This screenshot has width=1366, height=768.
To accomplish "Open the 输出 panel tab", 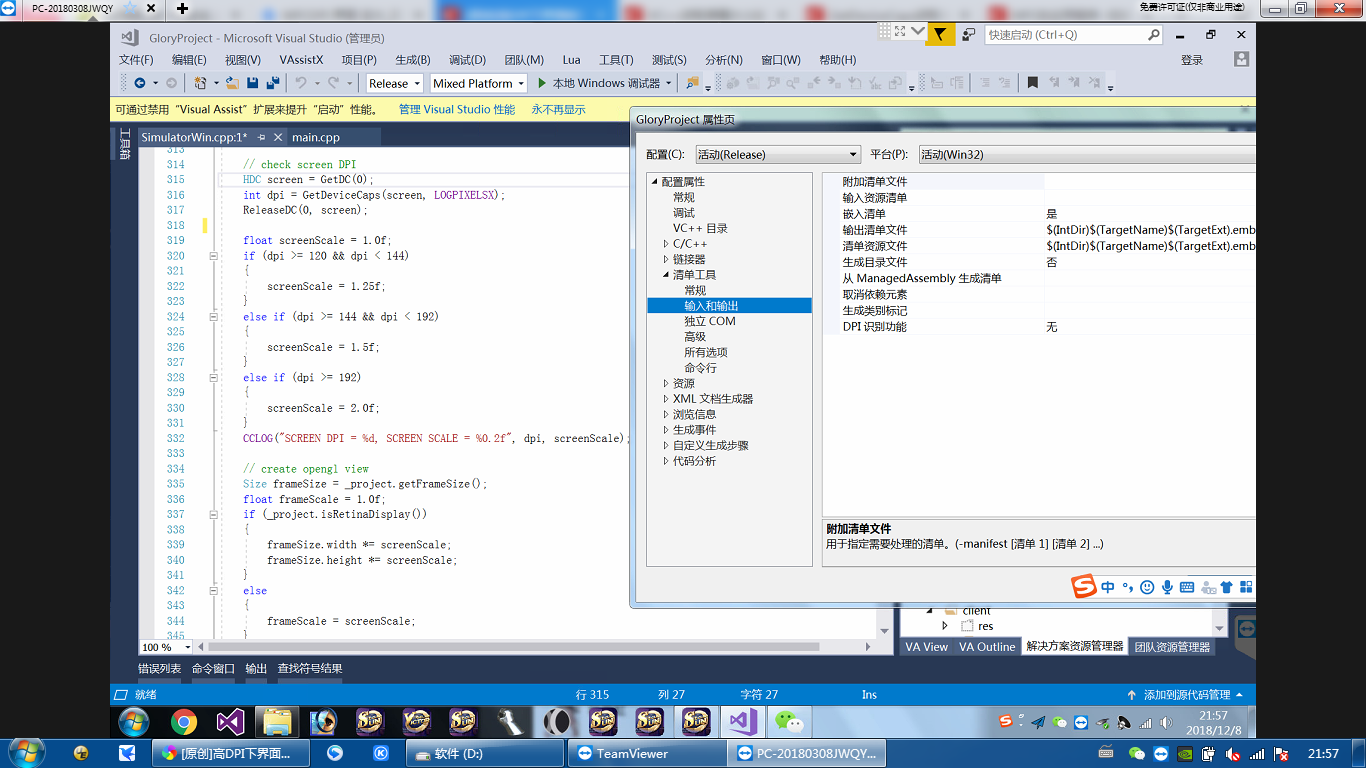I will [256, 669].
